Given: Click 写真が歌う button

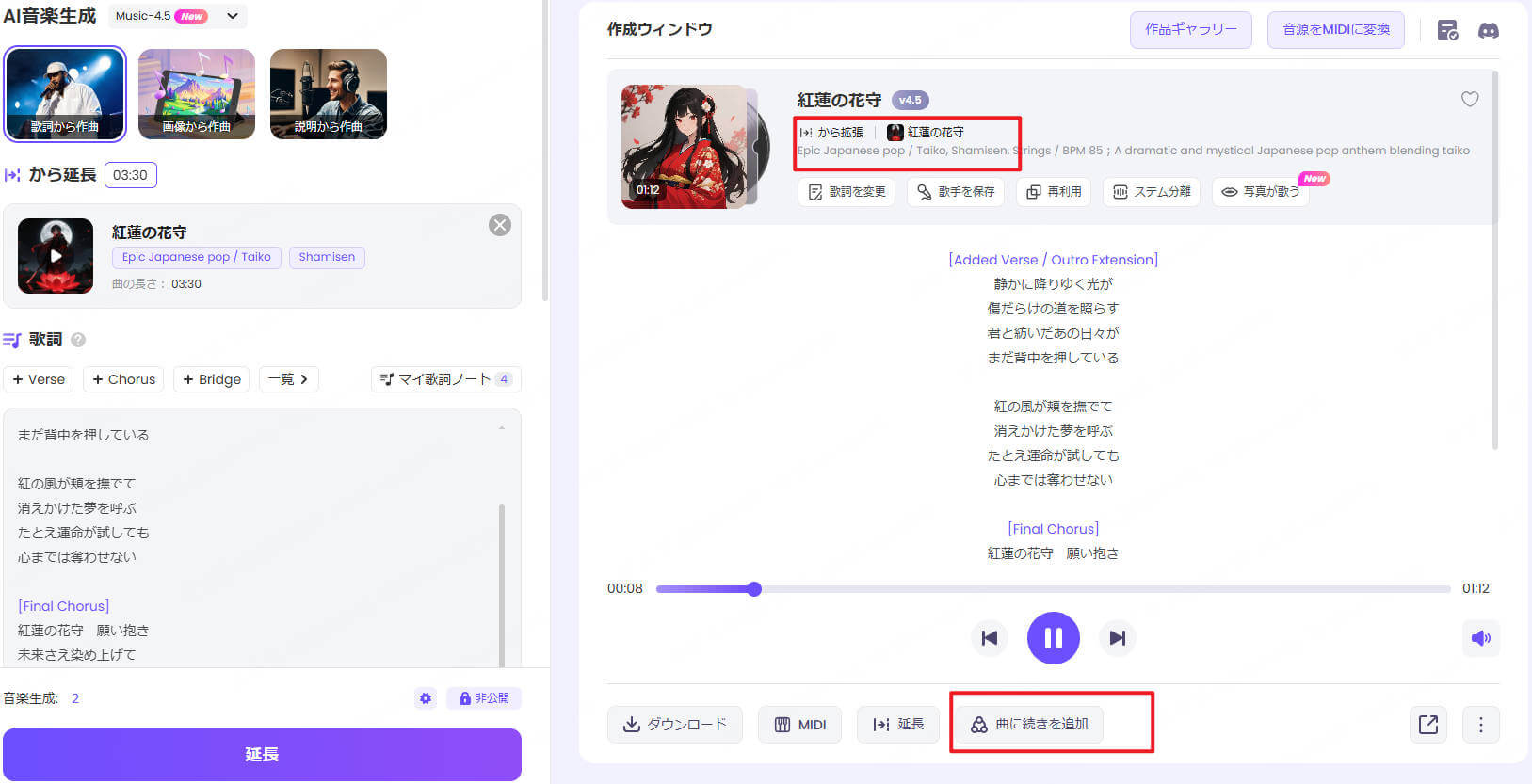Looking at the screenshot, I should pyautogui.click(x=1261, y=192).
